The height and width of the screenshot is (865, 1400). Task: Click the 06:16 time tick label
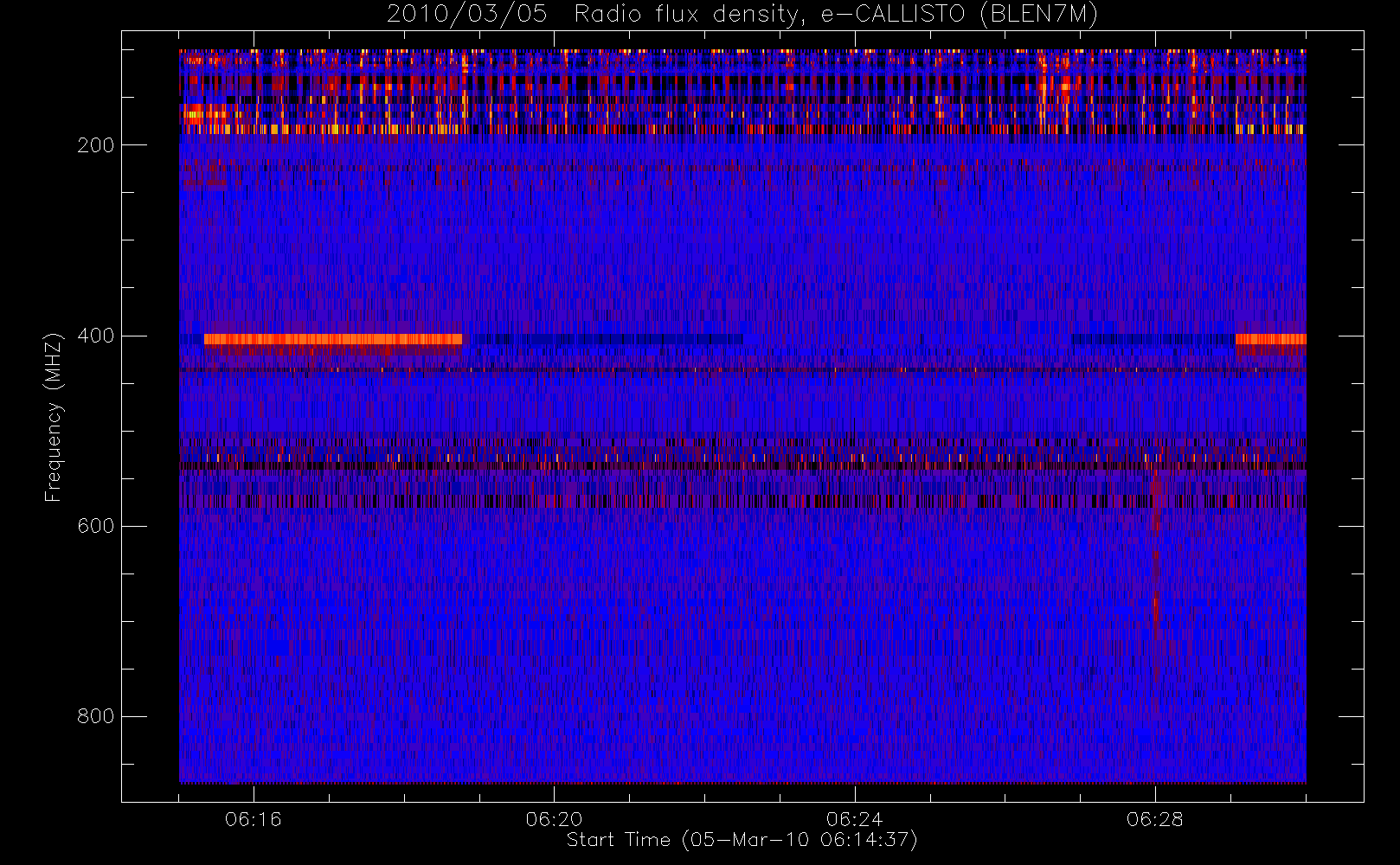254,819
